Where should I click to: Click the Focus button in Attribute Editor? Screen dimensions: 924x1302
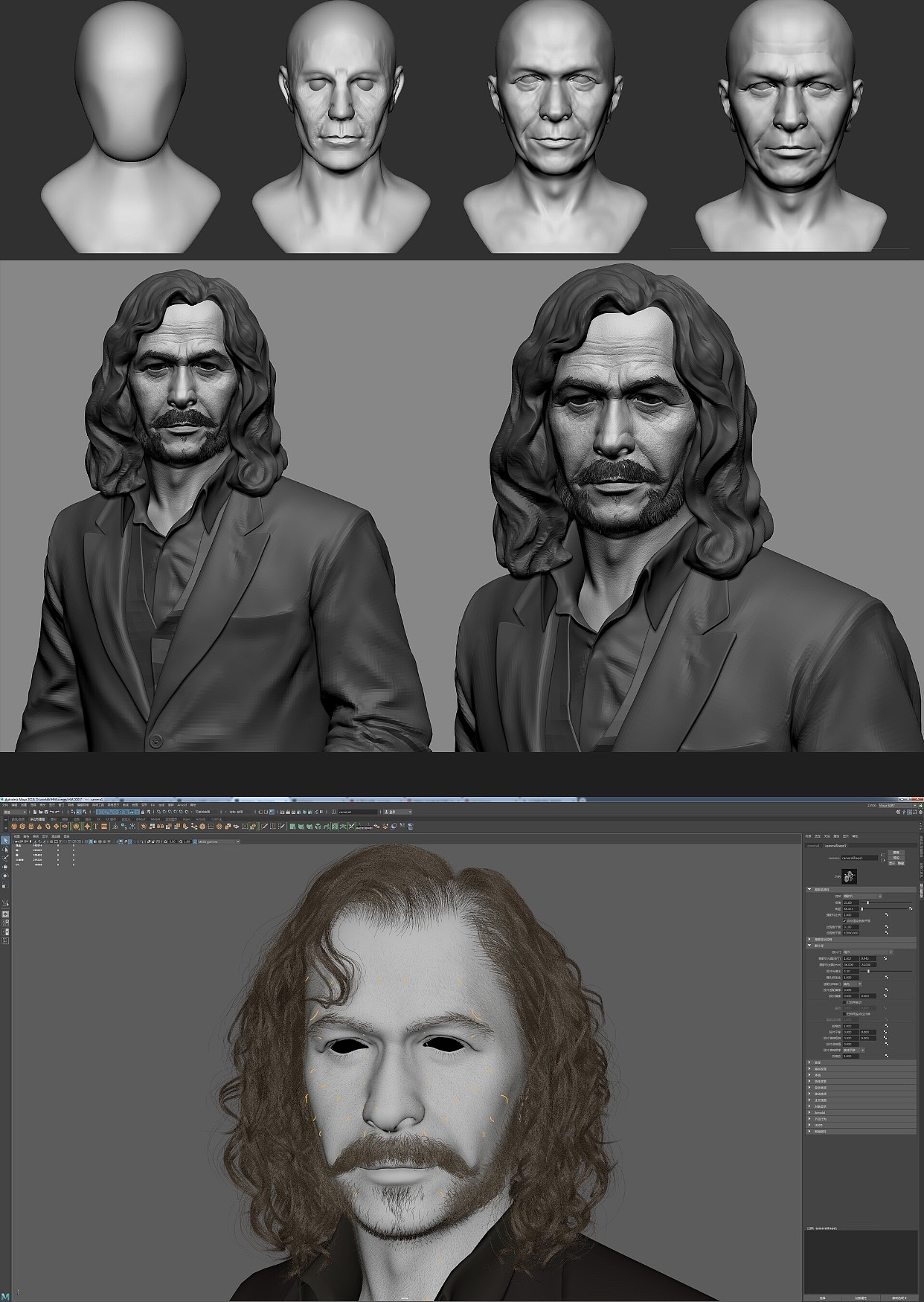click(896, 853)
